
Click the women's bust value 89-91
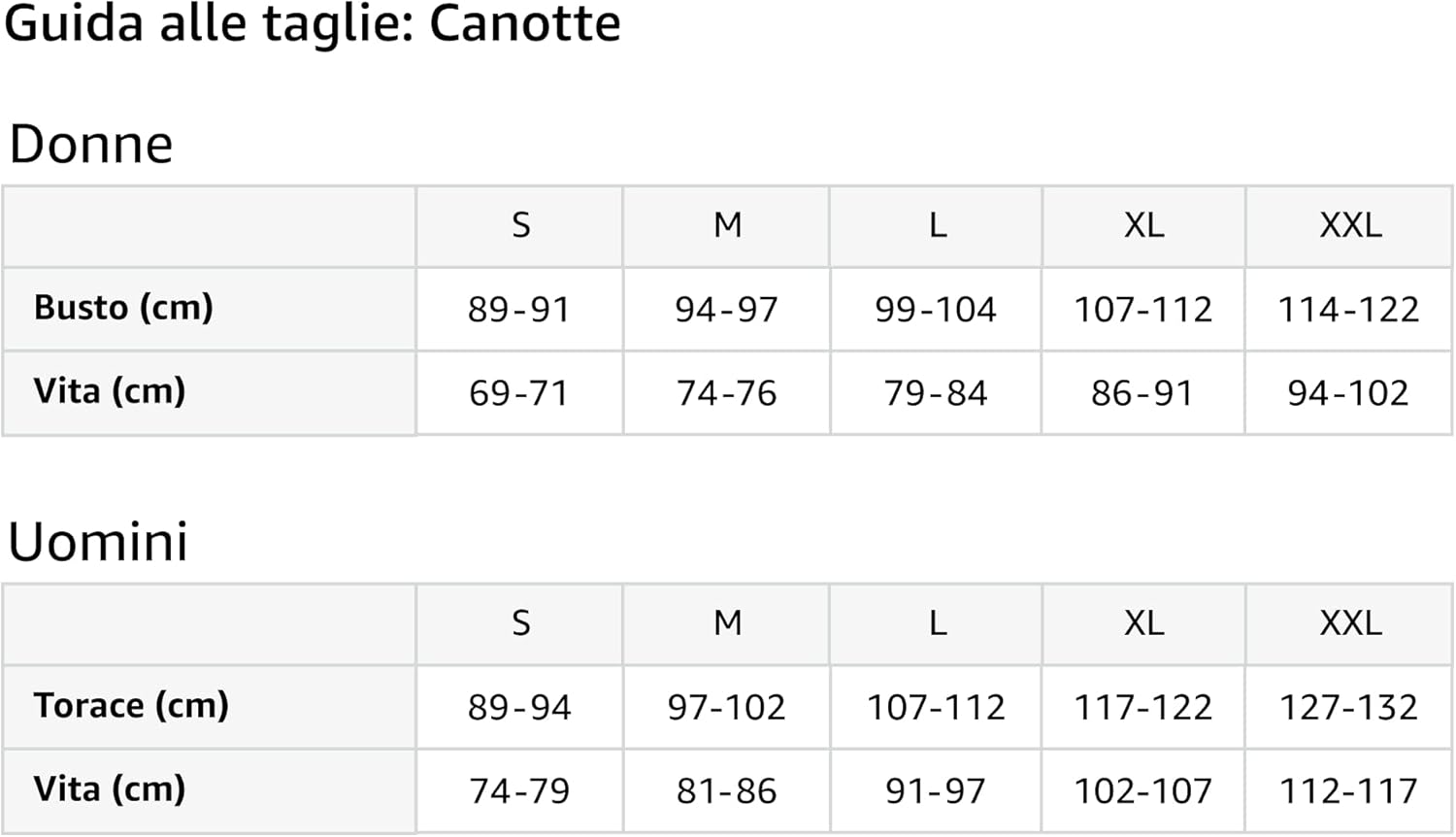click(x=518, y=310)
